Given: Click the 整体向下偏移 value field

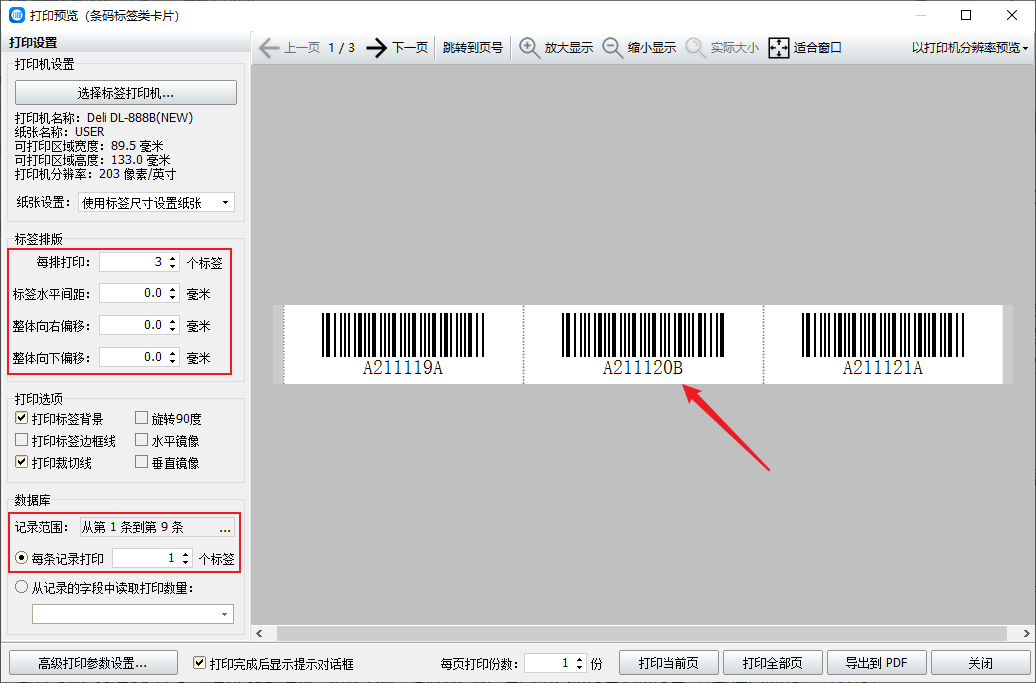Looking at the screenshot, I should coord(132,357).
